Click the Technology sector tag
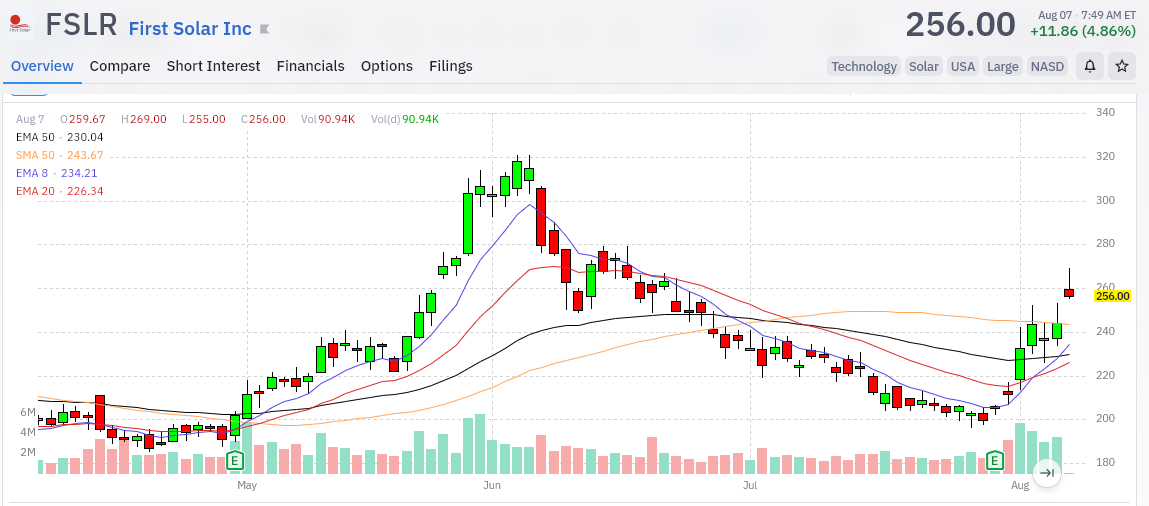The image size is (1149, 506). coord(864,67)
